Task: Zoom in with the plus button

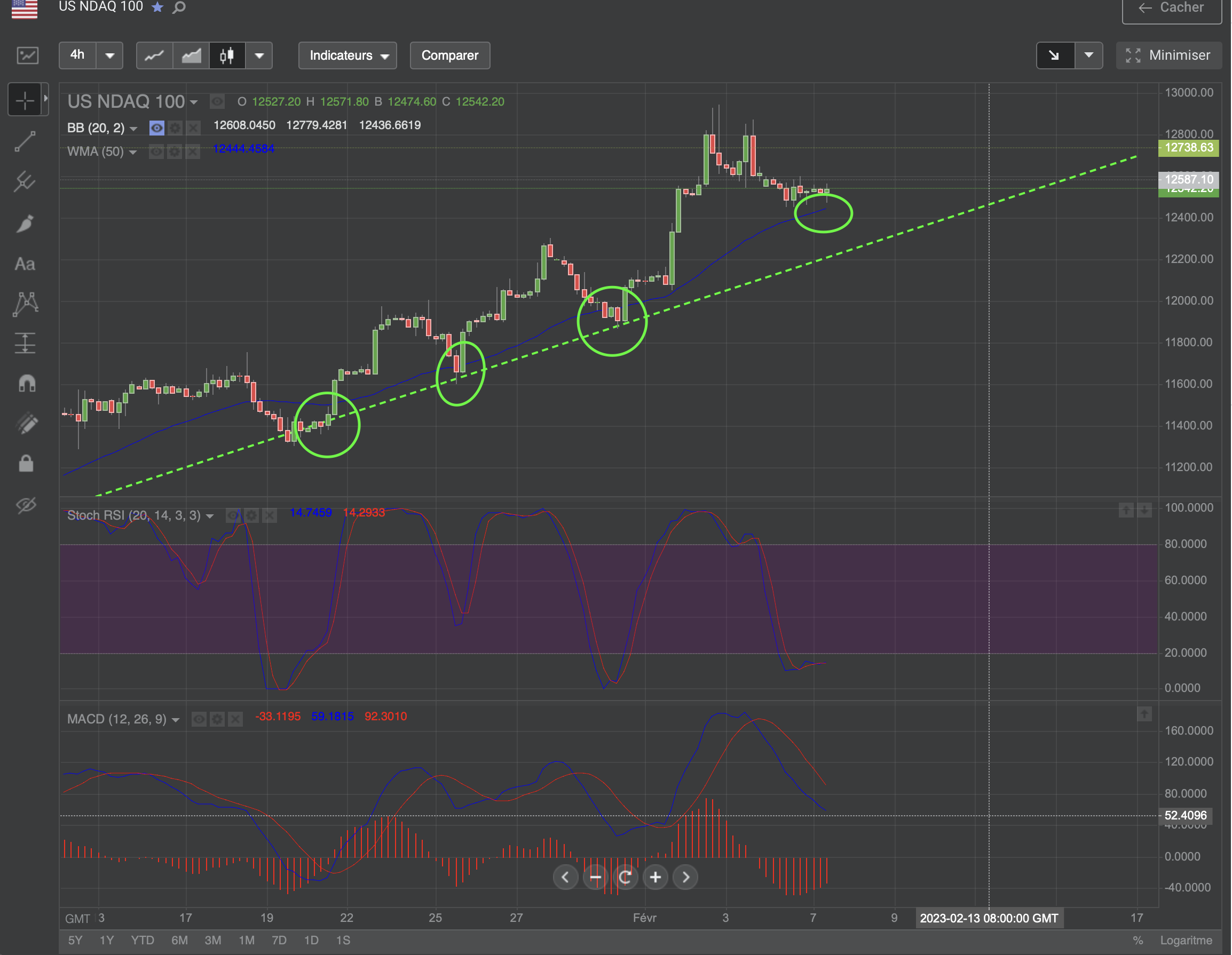Action: pyautogui.click(x=655, y=877)
